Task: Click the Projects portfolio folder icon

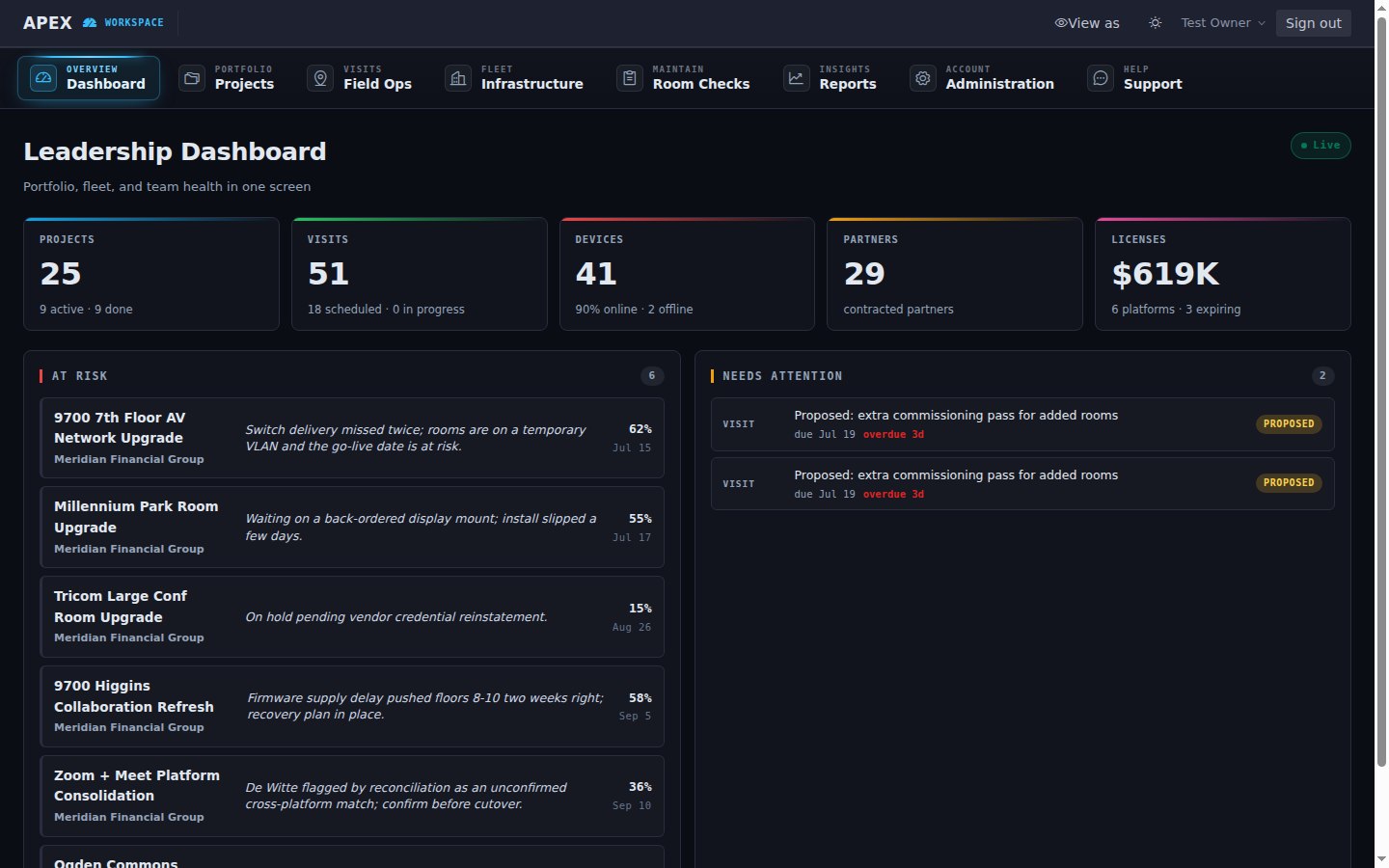Action: 192,78
